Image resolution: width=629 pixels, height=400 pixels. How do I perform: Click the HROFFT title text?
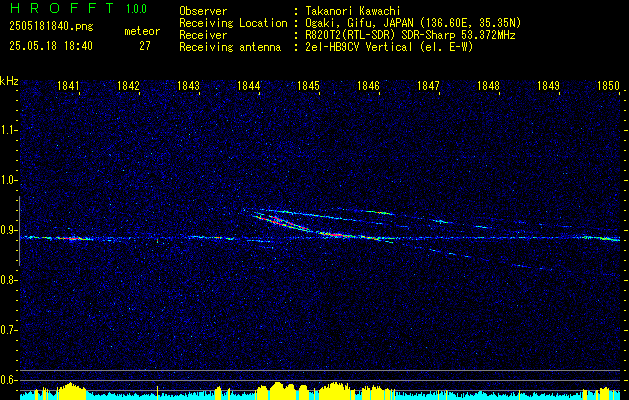click(61, 8)
